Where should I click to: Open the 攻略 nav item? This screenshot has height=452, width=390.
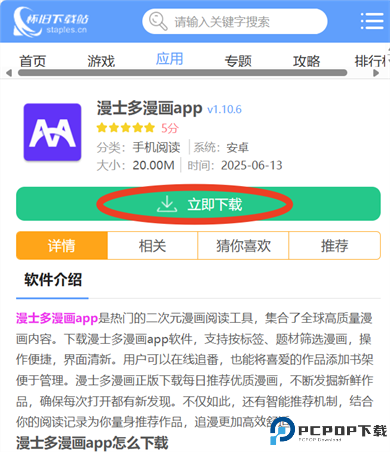[x=306, y=61]
